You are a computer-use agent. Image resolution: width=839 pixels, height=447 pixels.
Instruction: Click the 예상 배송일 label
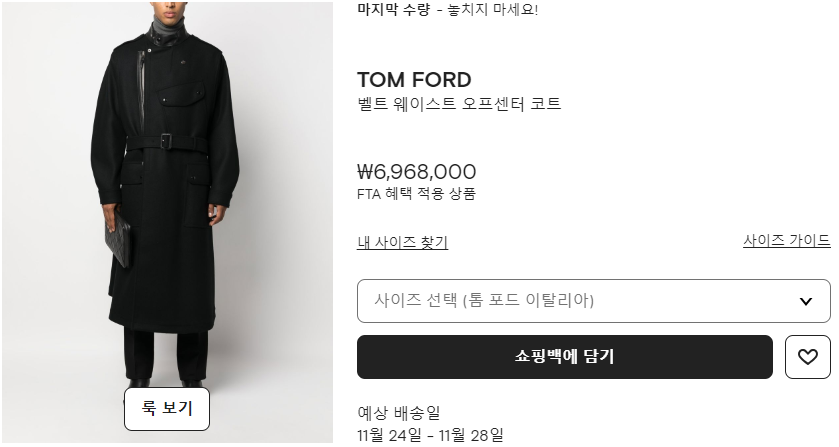point(398,412)
